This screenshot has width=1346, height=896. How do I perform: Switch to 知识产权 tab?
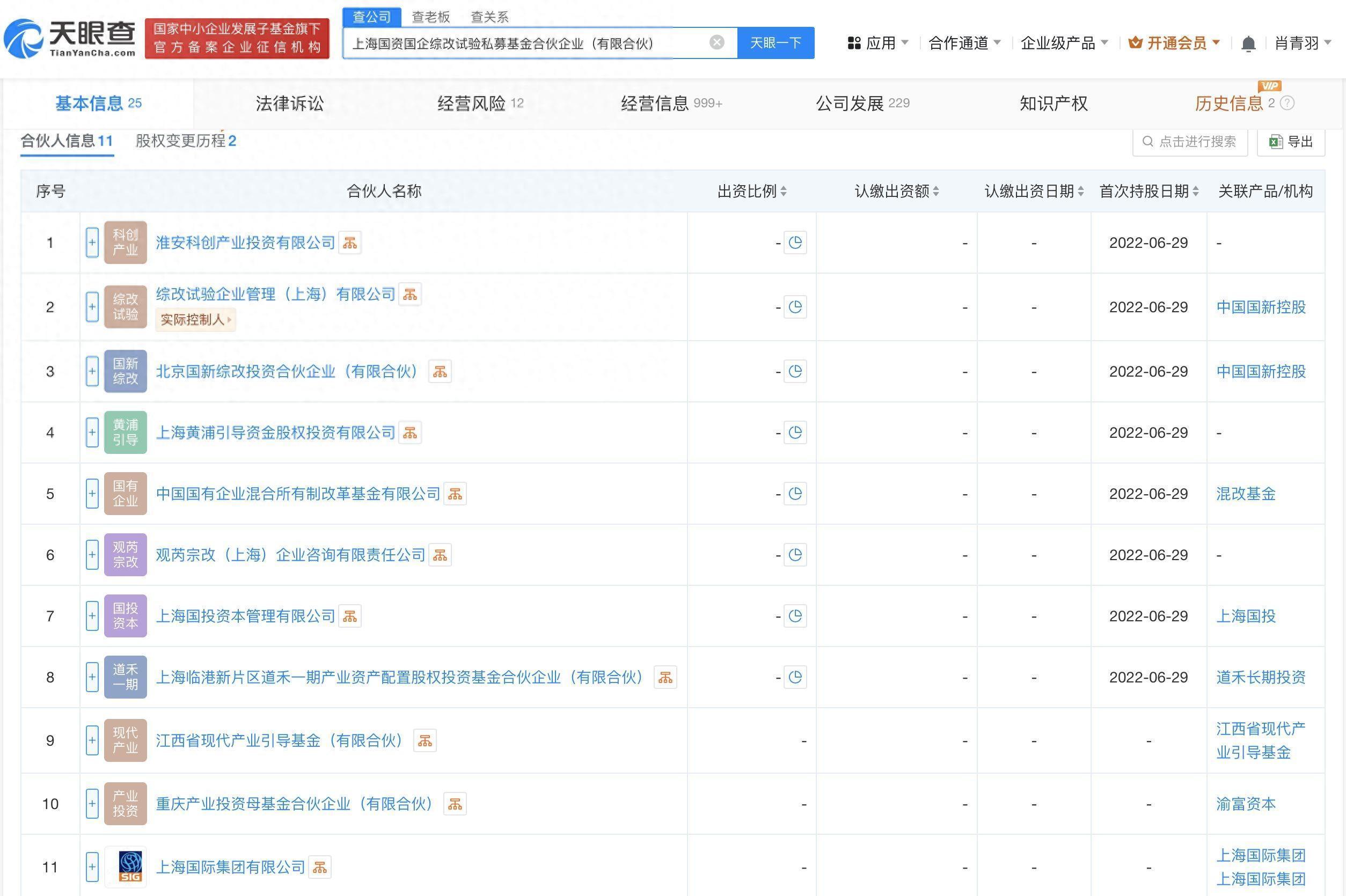click(x=1054, y=104)
